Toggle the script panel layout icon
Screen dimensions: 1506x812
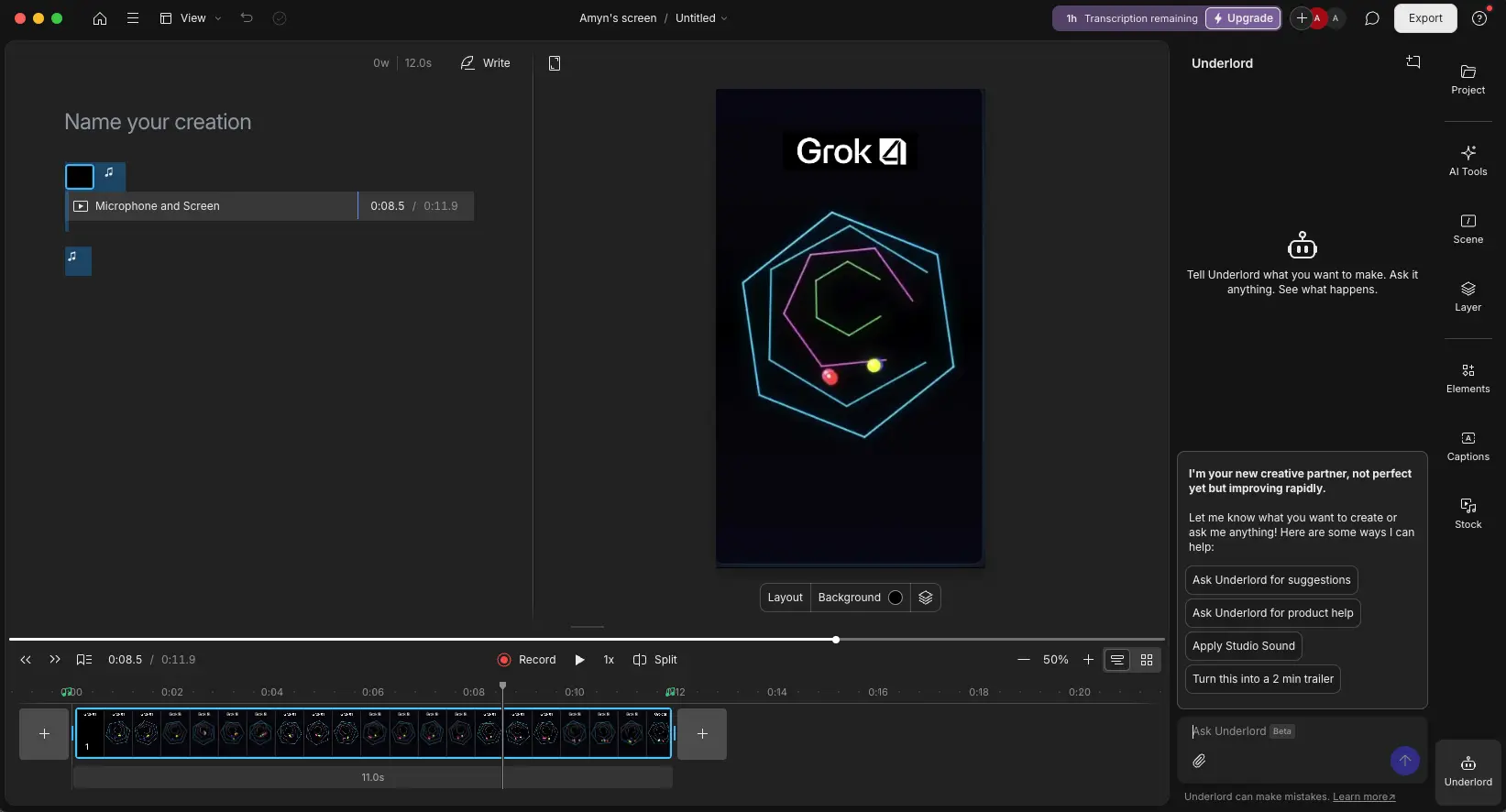(x=555, y=63)
